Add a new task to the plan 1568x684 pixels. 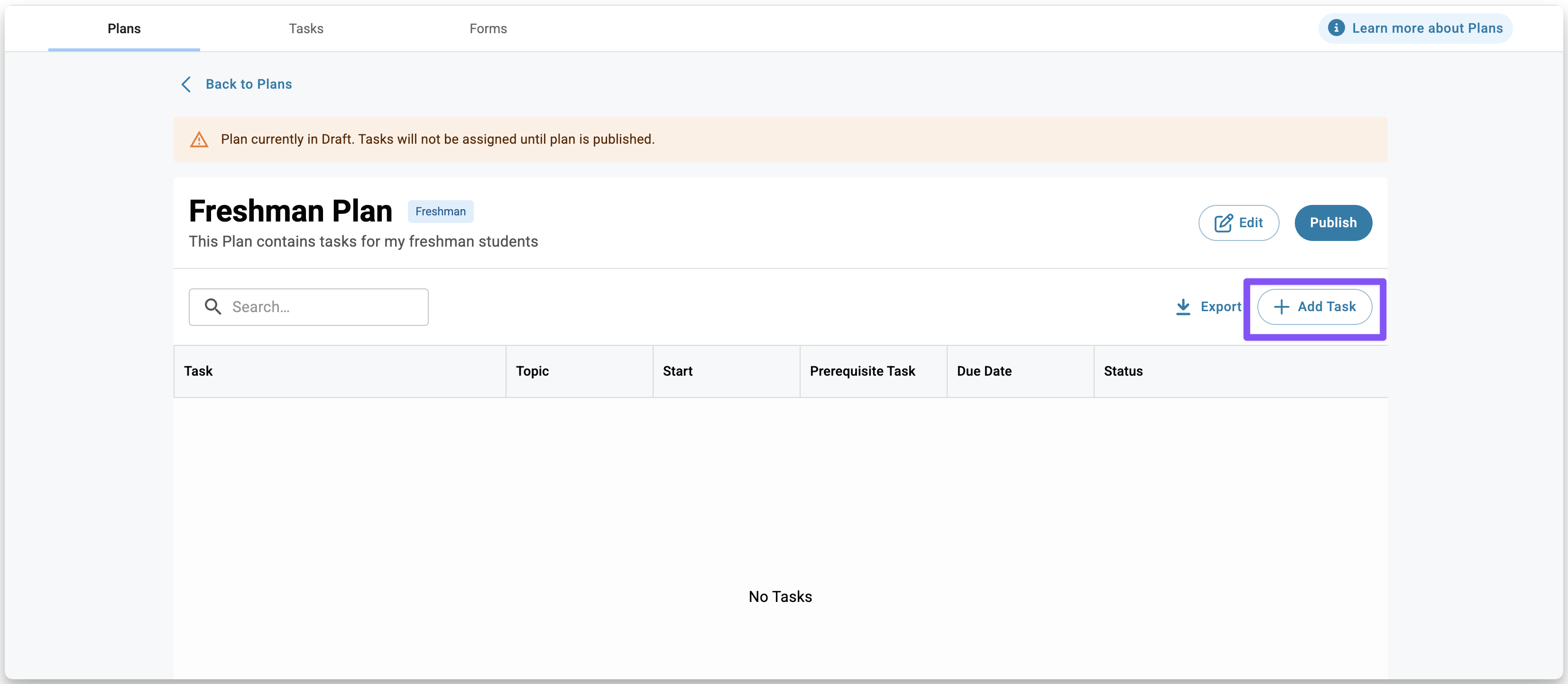tap(1314, 307)
